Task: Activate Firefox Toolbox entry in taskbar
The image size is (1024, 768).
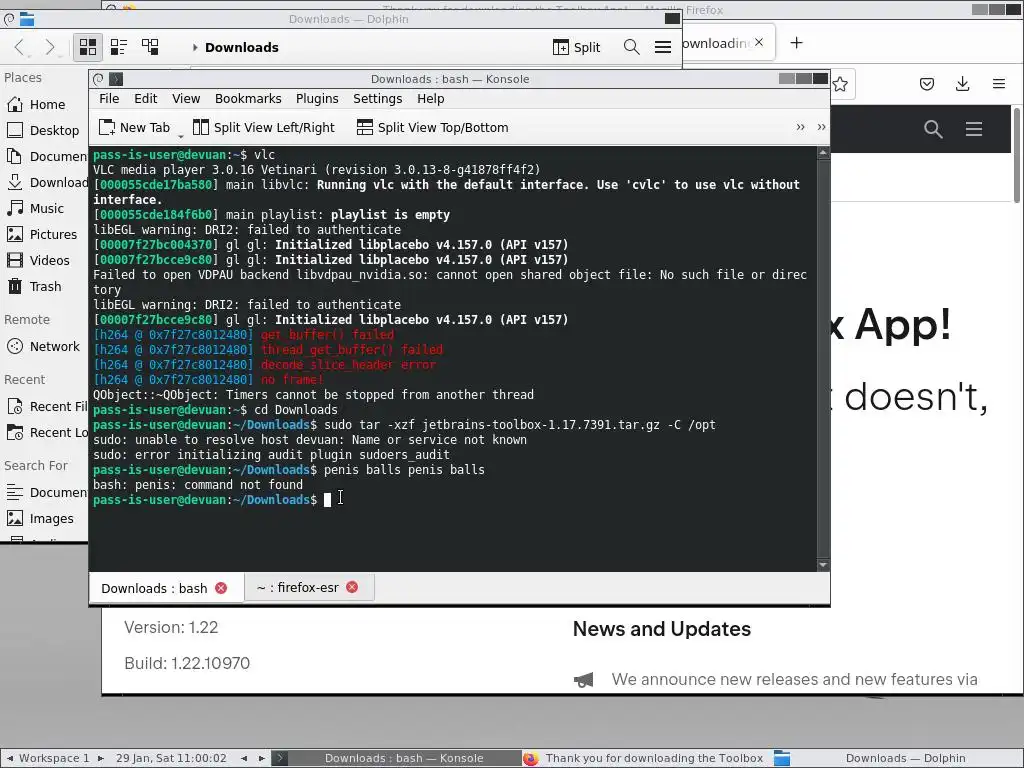Action: pos(647,758)
